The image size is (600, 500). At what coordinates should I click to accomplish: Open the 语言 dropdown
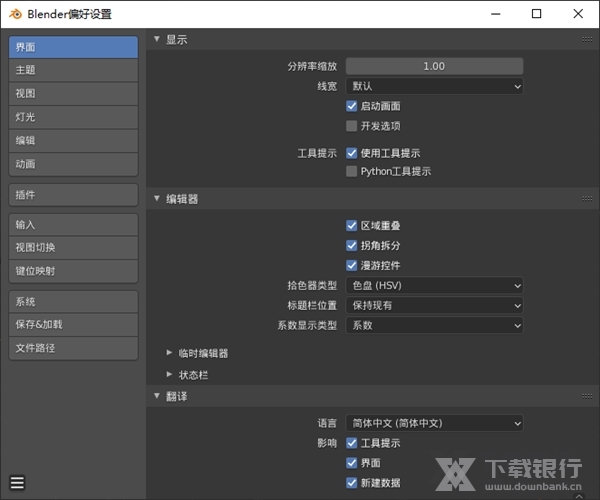tap(434, 423)
